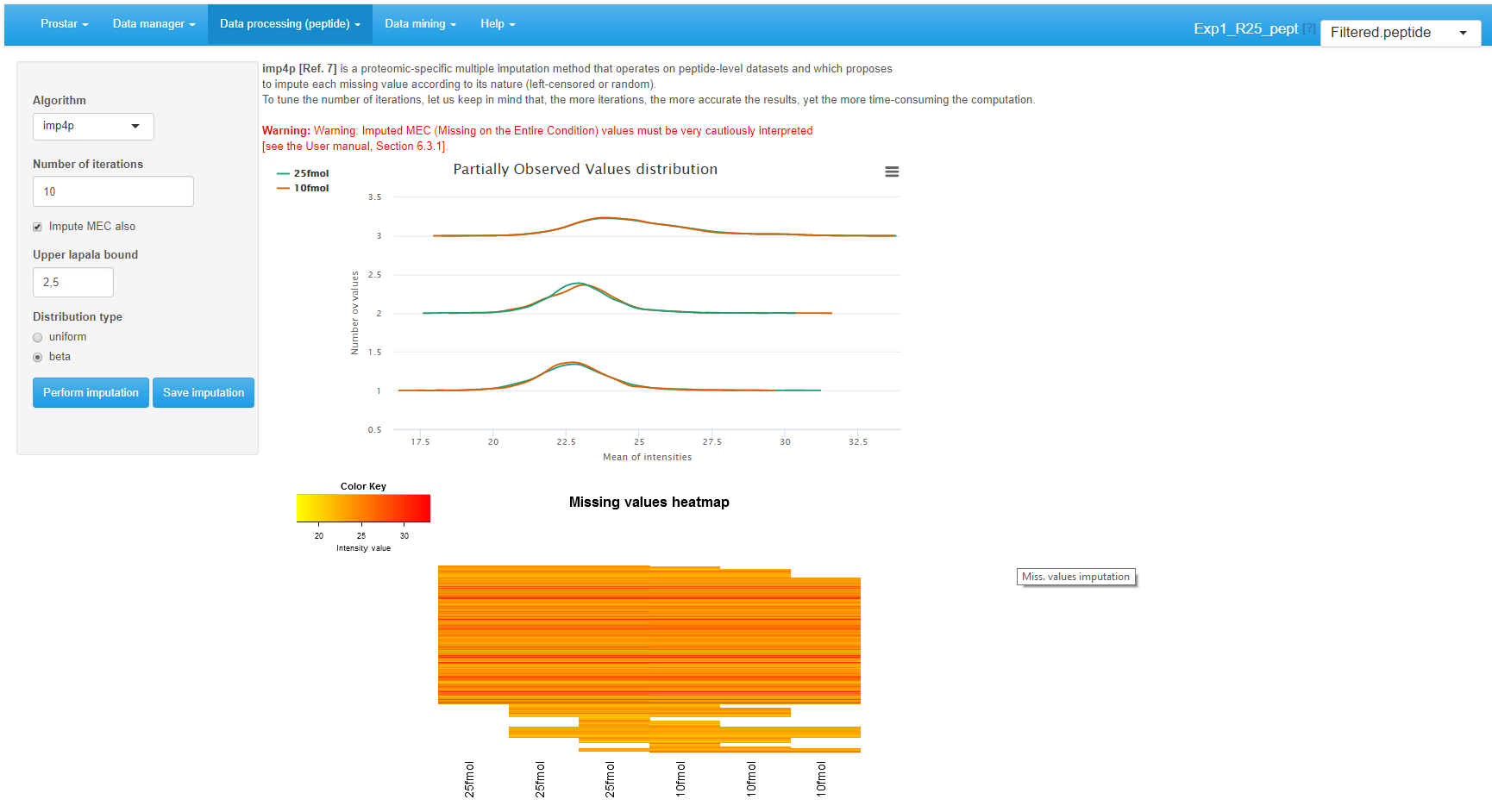
Task: Click the Perform imputation button
Action: pos(91,392)
